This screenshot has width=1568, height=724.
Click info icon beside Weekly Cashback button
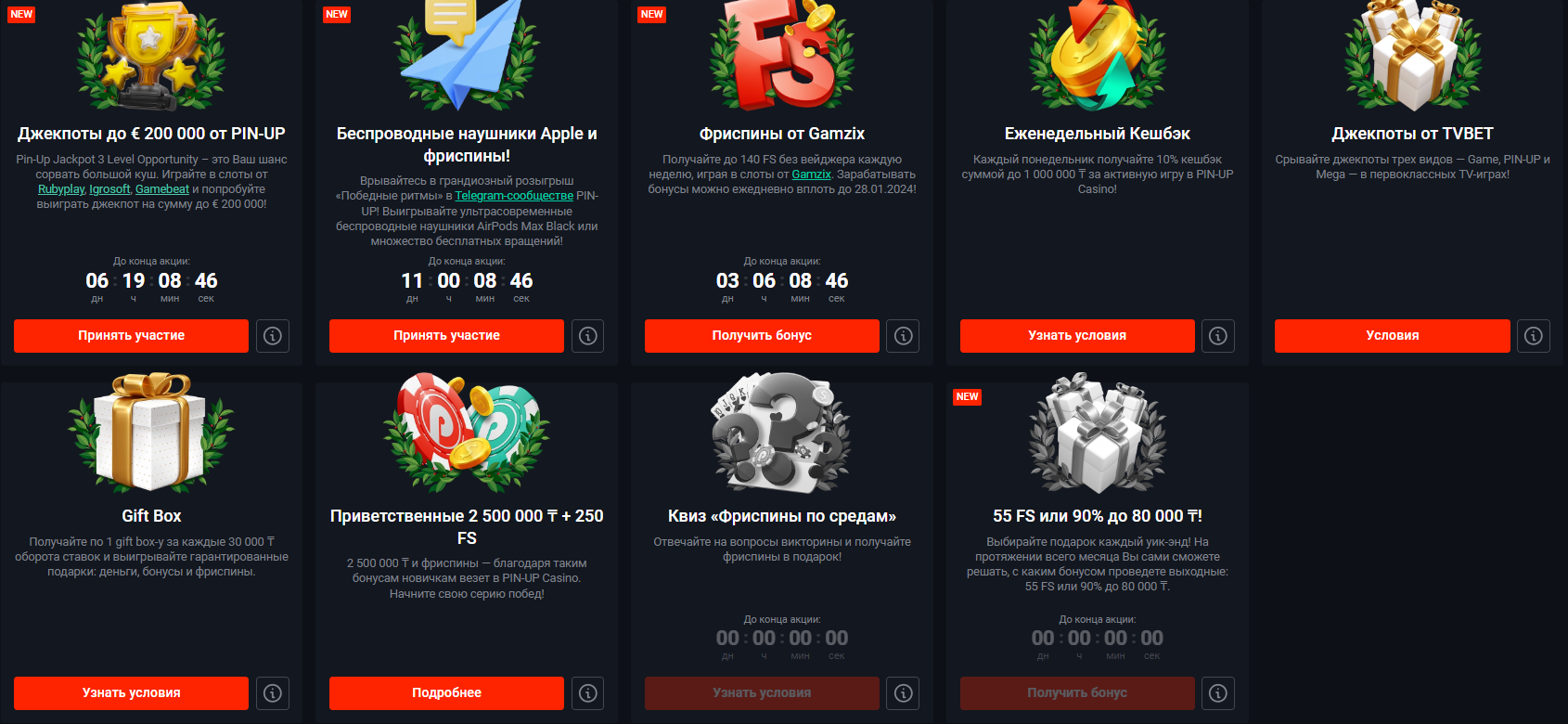[x=1218, y=336]
